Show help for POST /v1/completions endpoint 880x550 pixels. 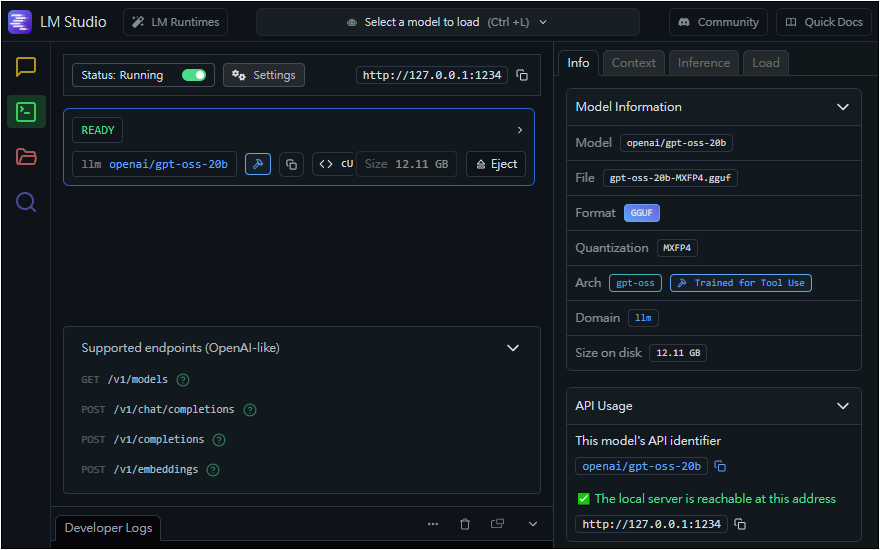[x=219, y=439]
